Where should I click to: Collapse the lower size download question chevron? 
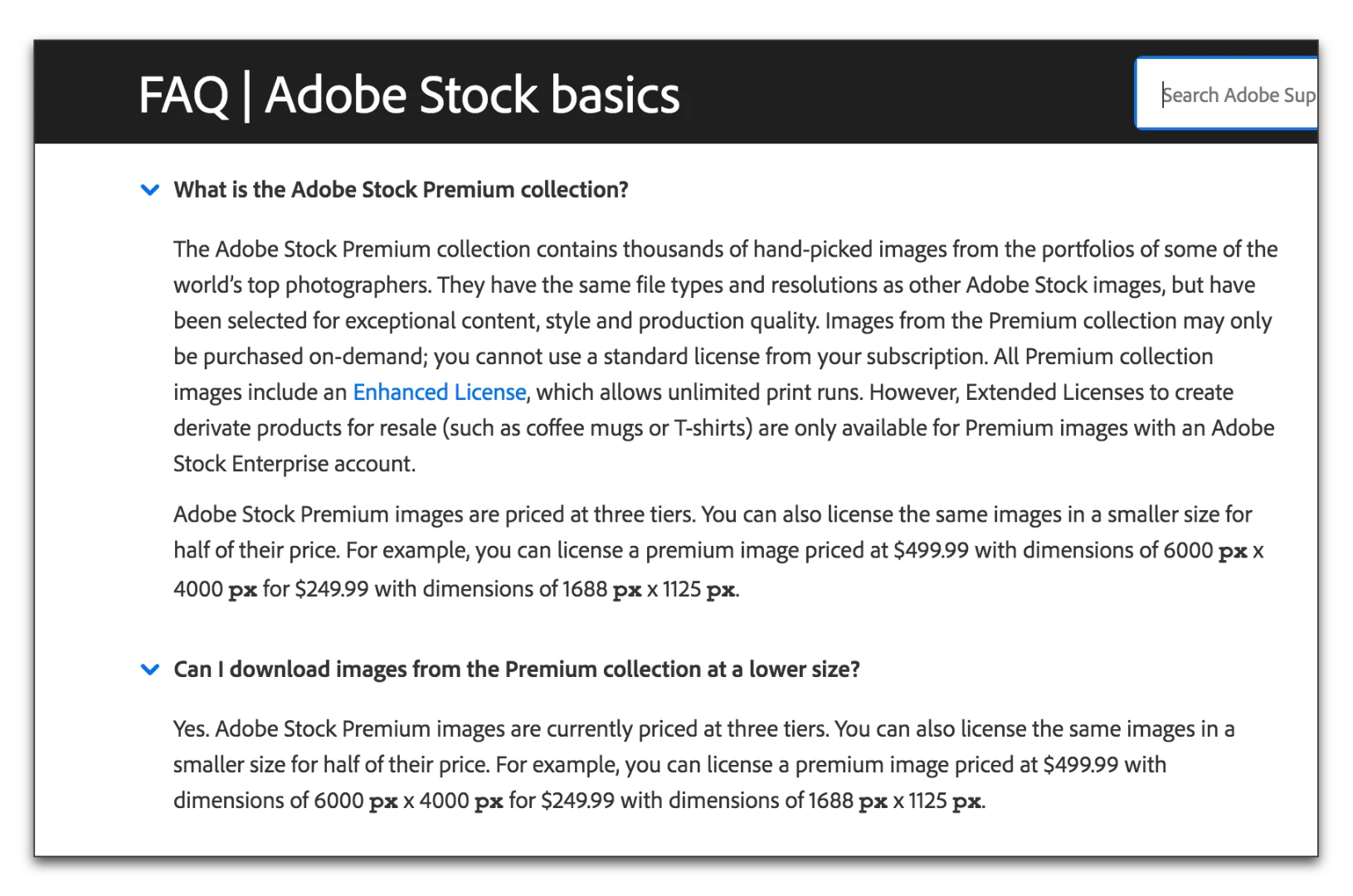point(150,670)
